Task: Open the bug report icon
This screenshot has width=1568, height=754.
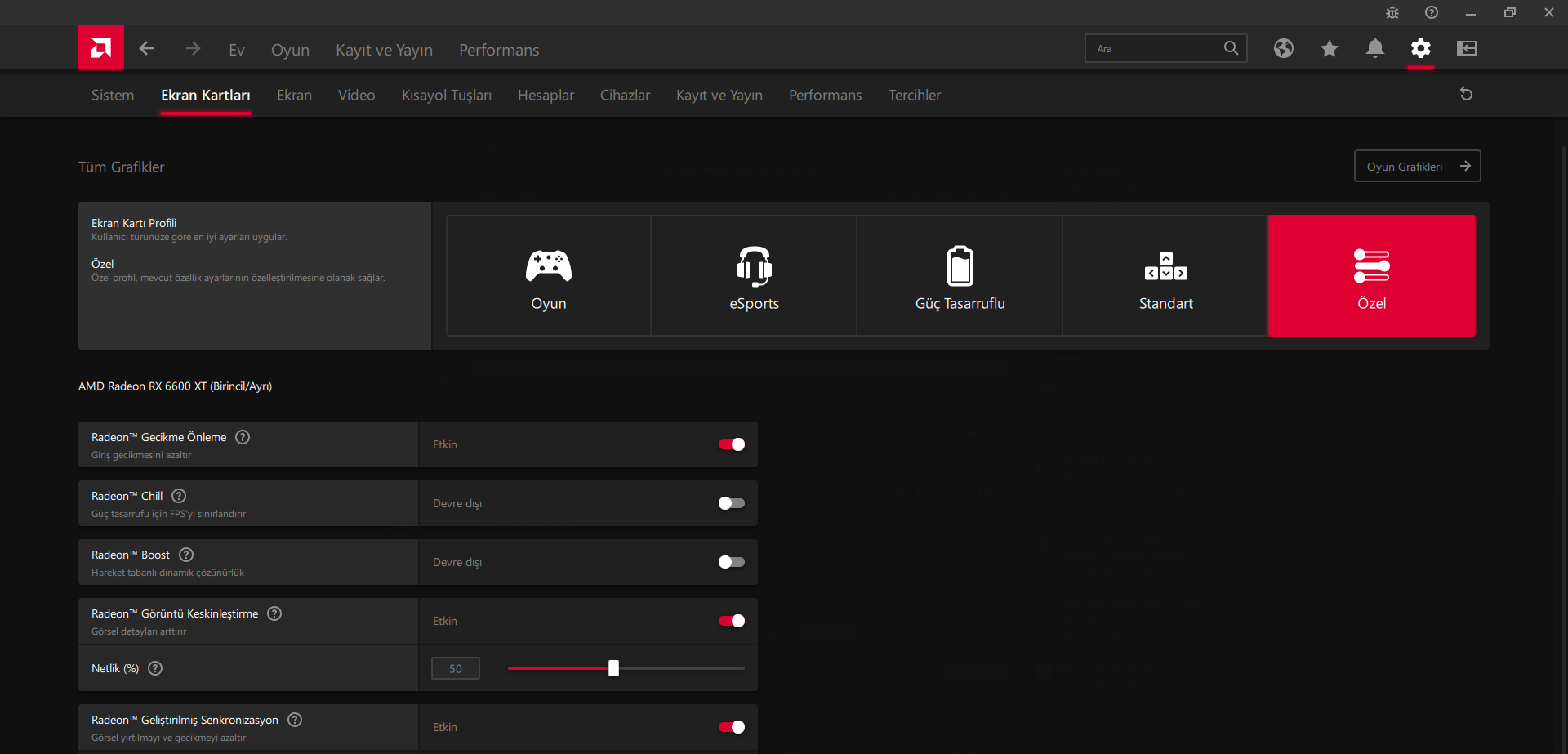Action: point(1392,12)
